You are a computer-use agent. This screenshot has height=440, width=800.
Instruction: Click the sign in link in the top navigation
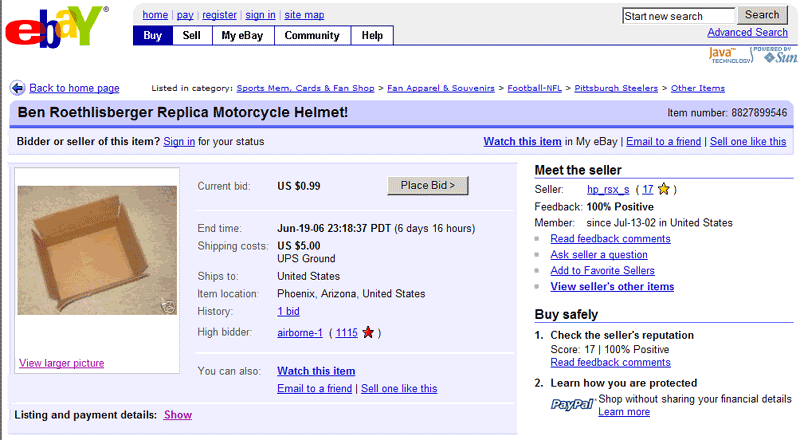coord(260,15)
